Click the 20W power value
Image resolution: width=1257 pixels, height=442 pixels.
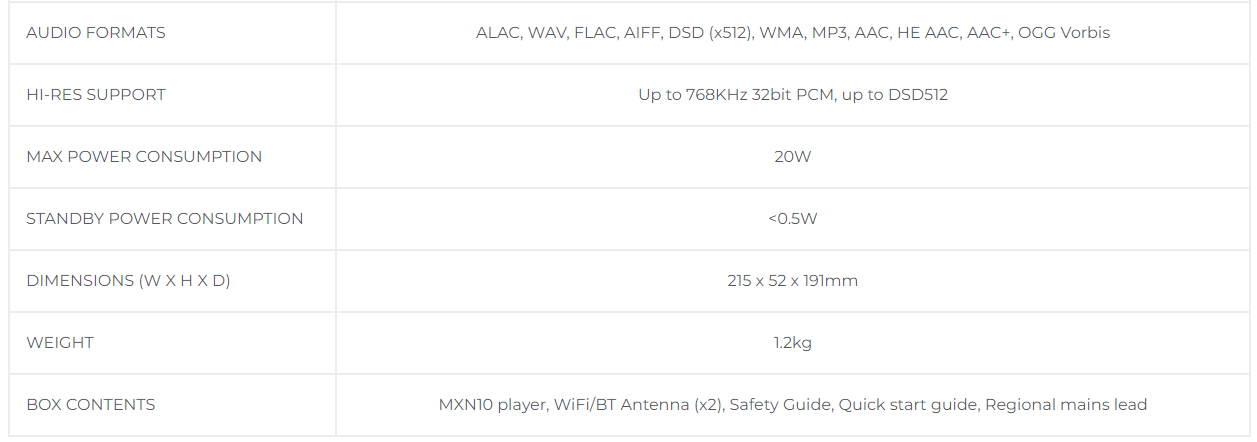793,157
